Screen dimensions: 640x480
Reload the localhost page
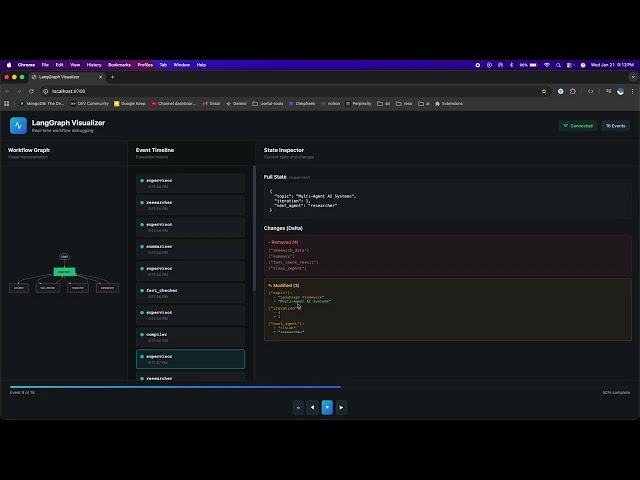click(x=31, y=91)
